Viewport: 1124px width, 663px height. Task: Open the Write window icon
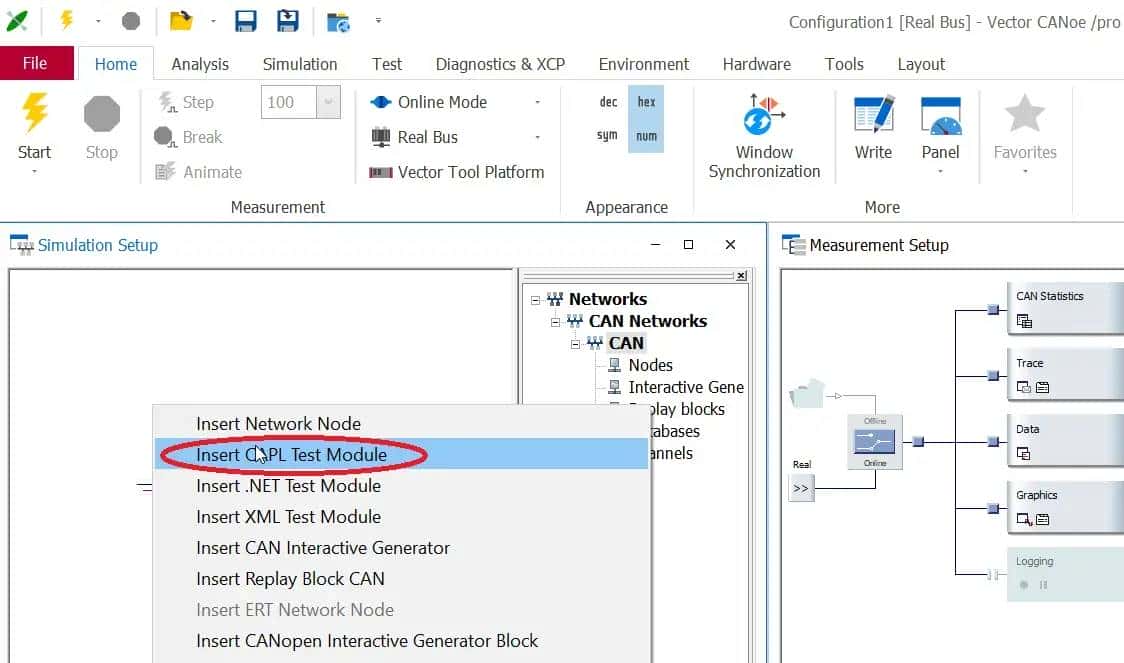pyautogui.click(x=873, y=128)
